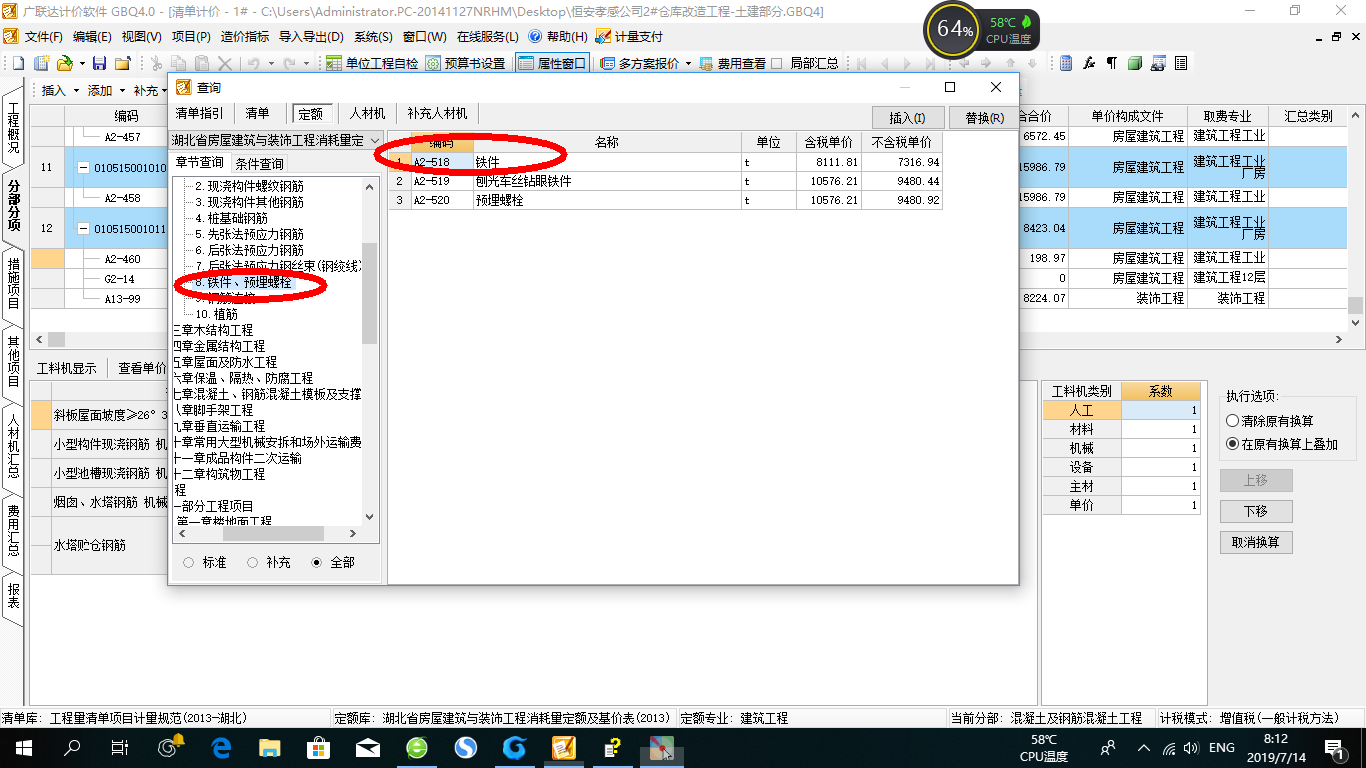Open the 文件(F) menu
This screenshot has height=768, width=1366.
[43, 36]
